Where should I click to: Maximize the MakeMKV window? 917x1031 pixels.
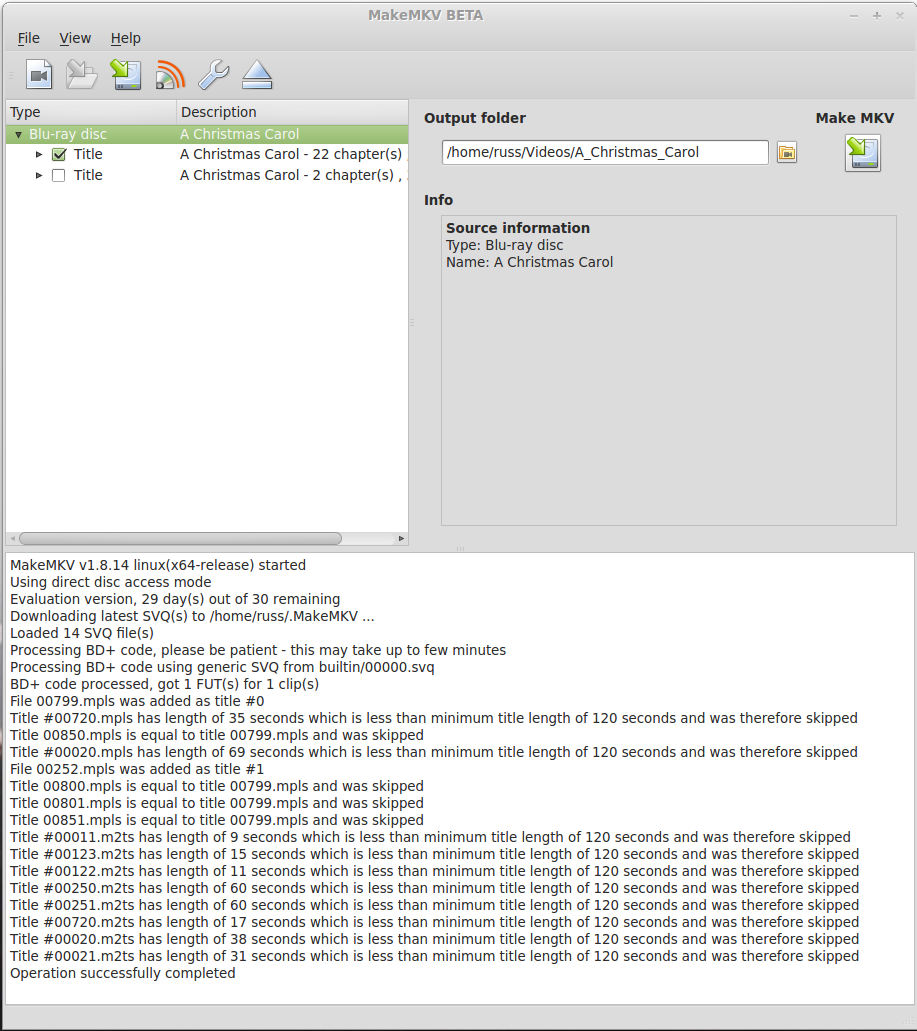tap(877, 16)
